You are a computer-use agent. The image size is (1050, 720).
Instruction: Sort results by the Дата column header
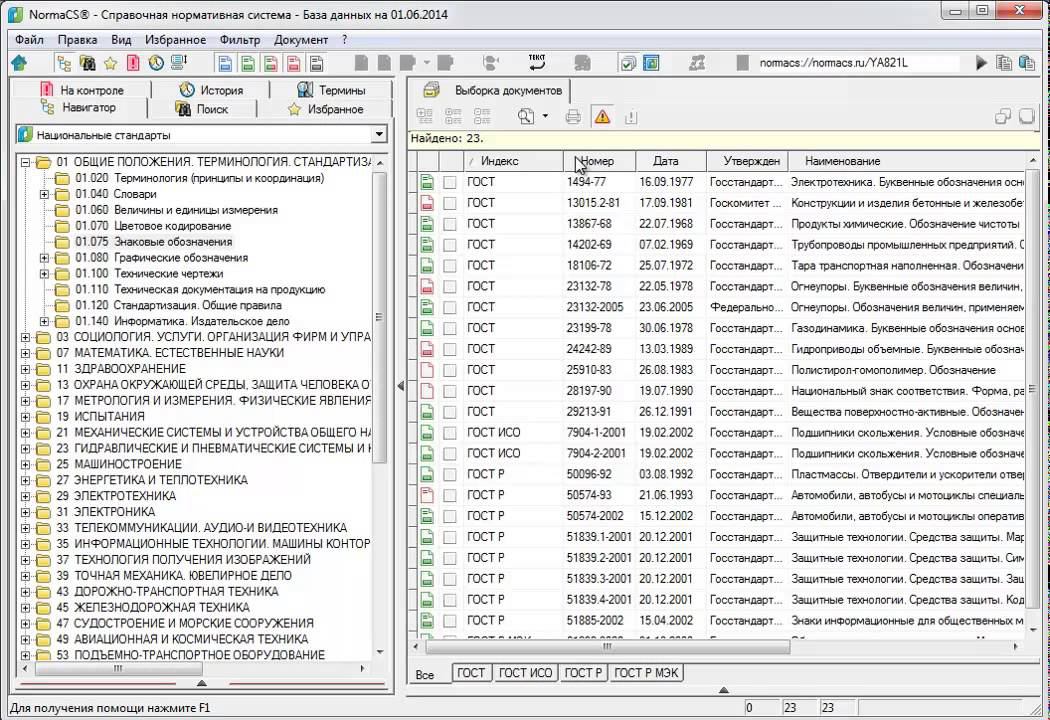point(670,161)
